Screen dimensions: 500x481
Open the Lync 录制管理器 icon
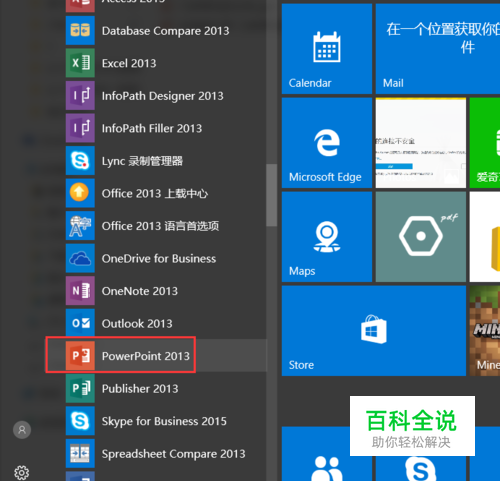pyautogui.click(x=80, y=161)
